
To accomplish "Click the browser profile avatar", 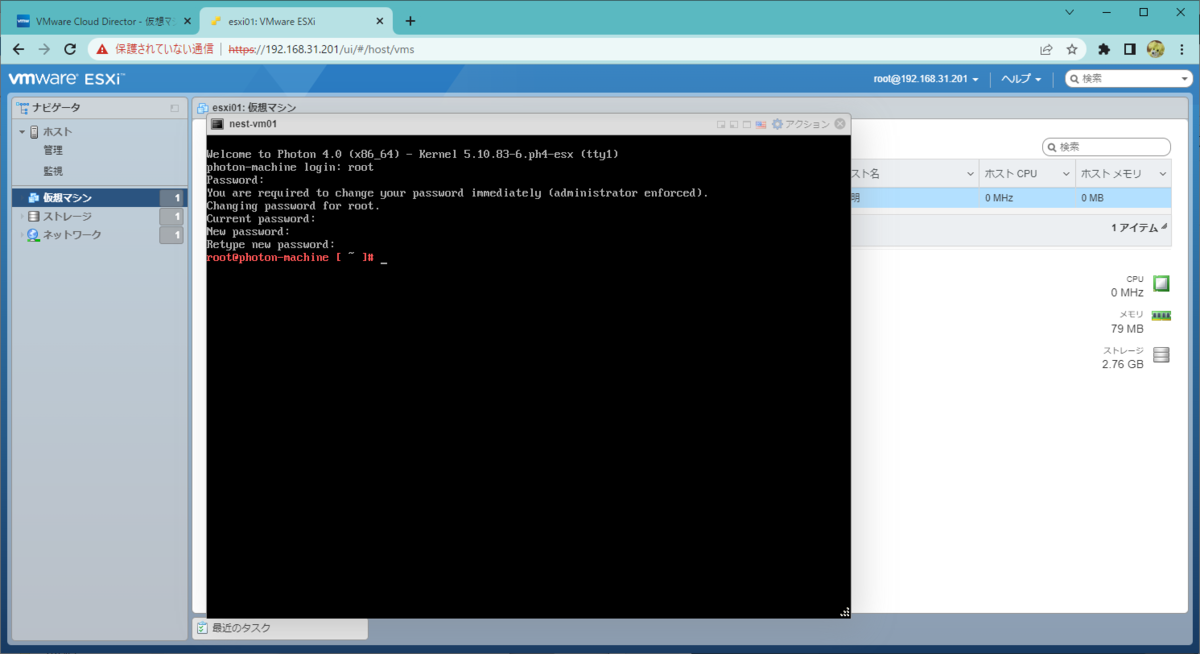I will 1155,48.
